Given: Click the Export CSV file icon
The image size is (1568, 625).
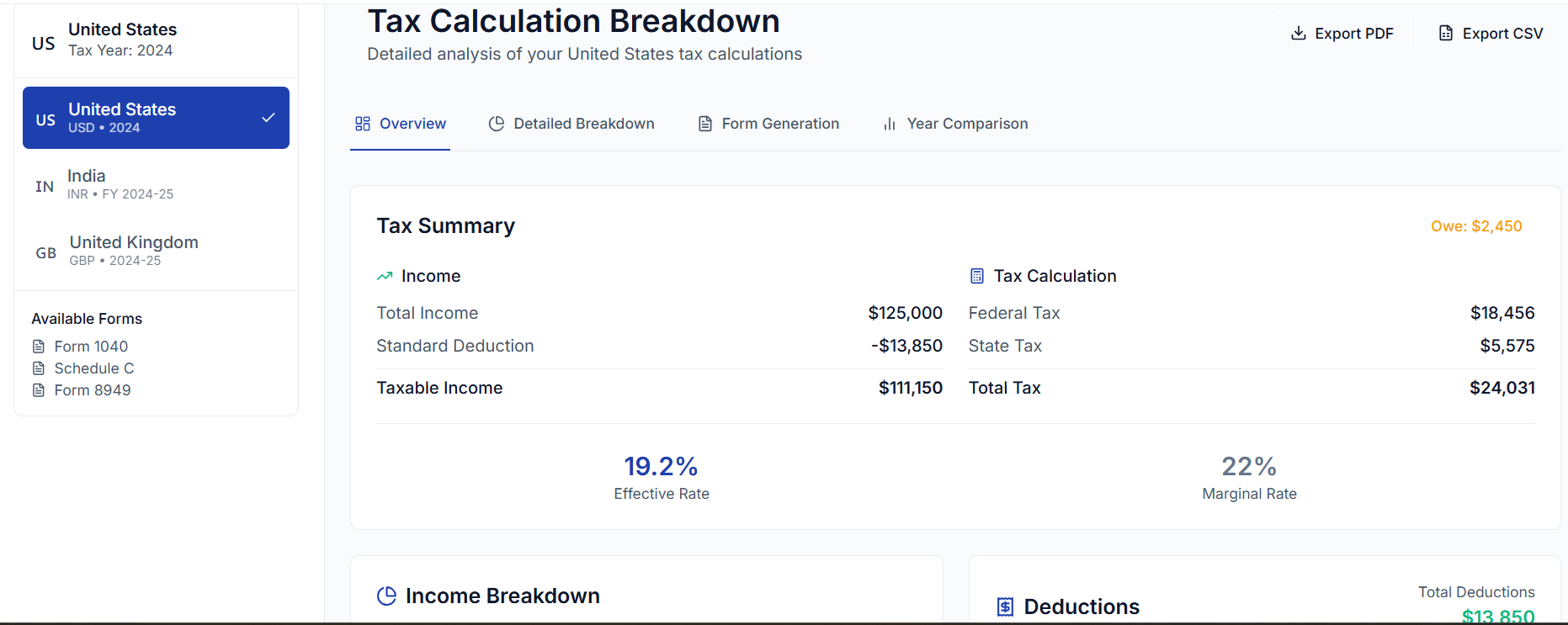Looking at the screenshot, I should [1446, 34].
